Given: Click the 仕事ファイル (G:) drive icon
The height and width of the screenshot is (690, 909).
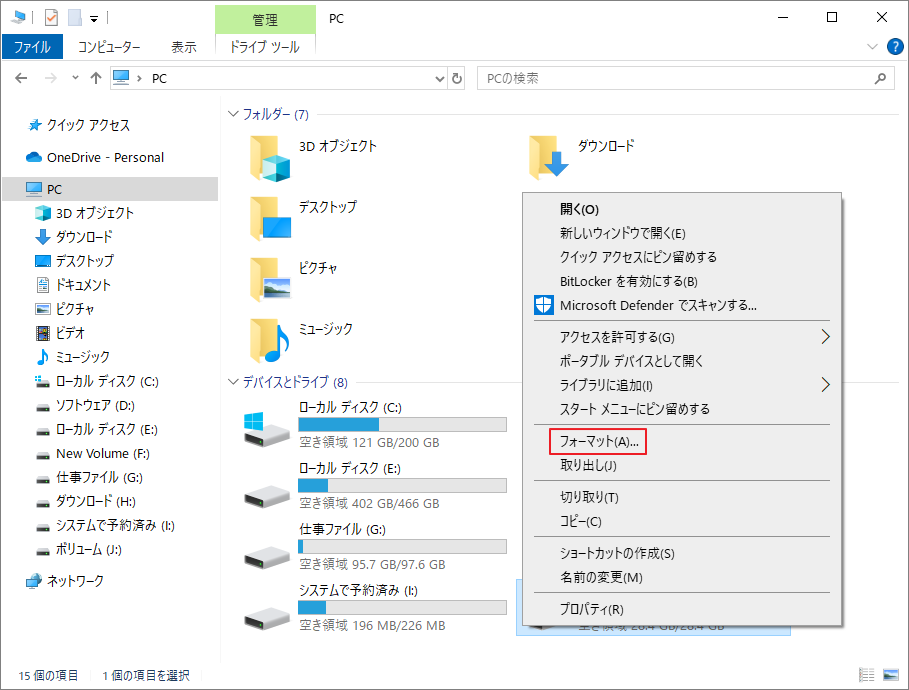Looking at the screenshot, I should [x=266, y=558].
